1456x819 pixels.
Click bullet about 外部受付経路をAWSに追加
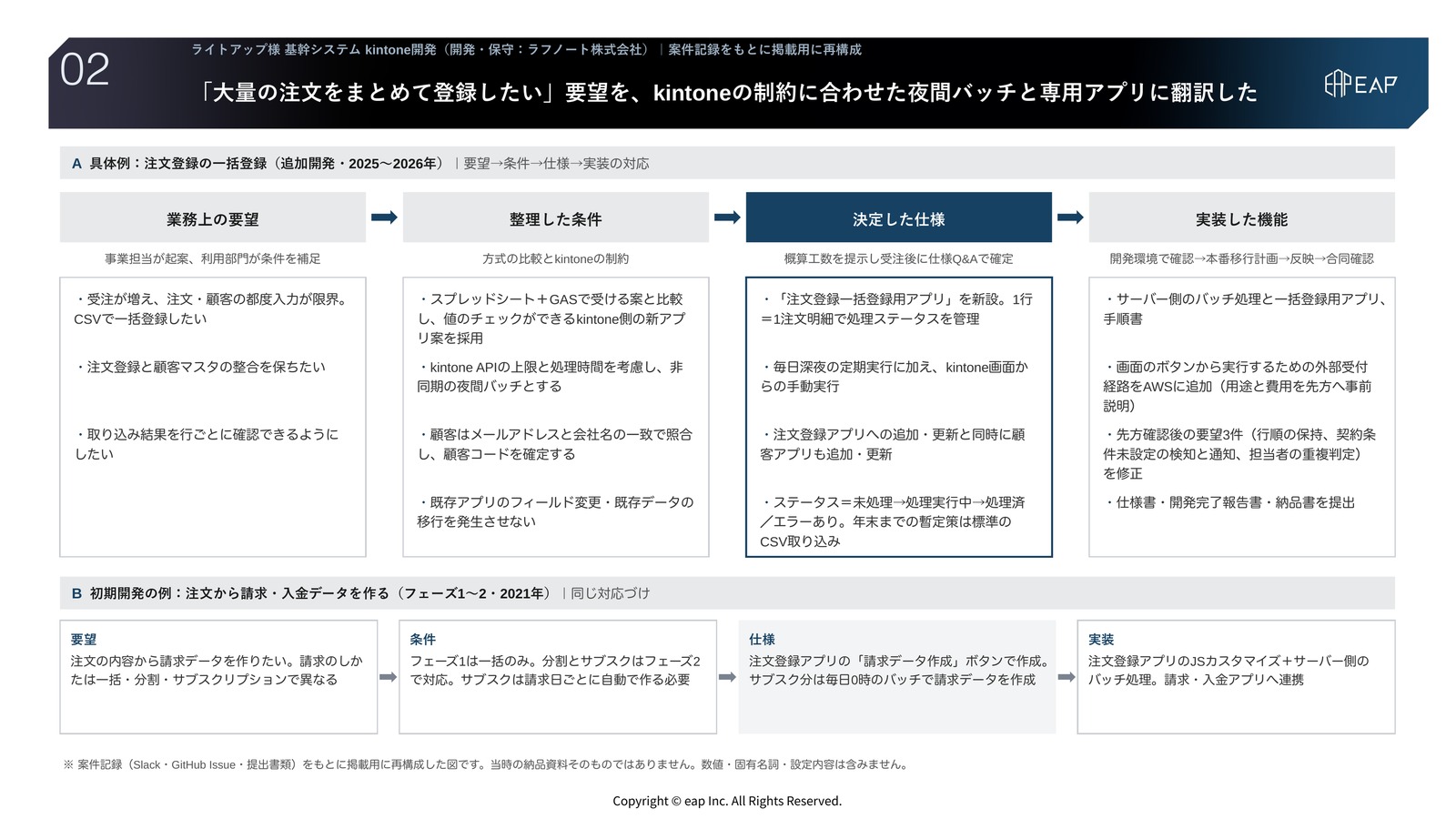click(1238, 387)
